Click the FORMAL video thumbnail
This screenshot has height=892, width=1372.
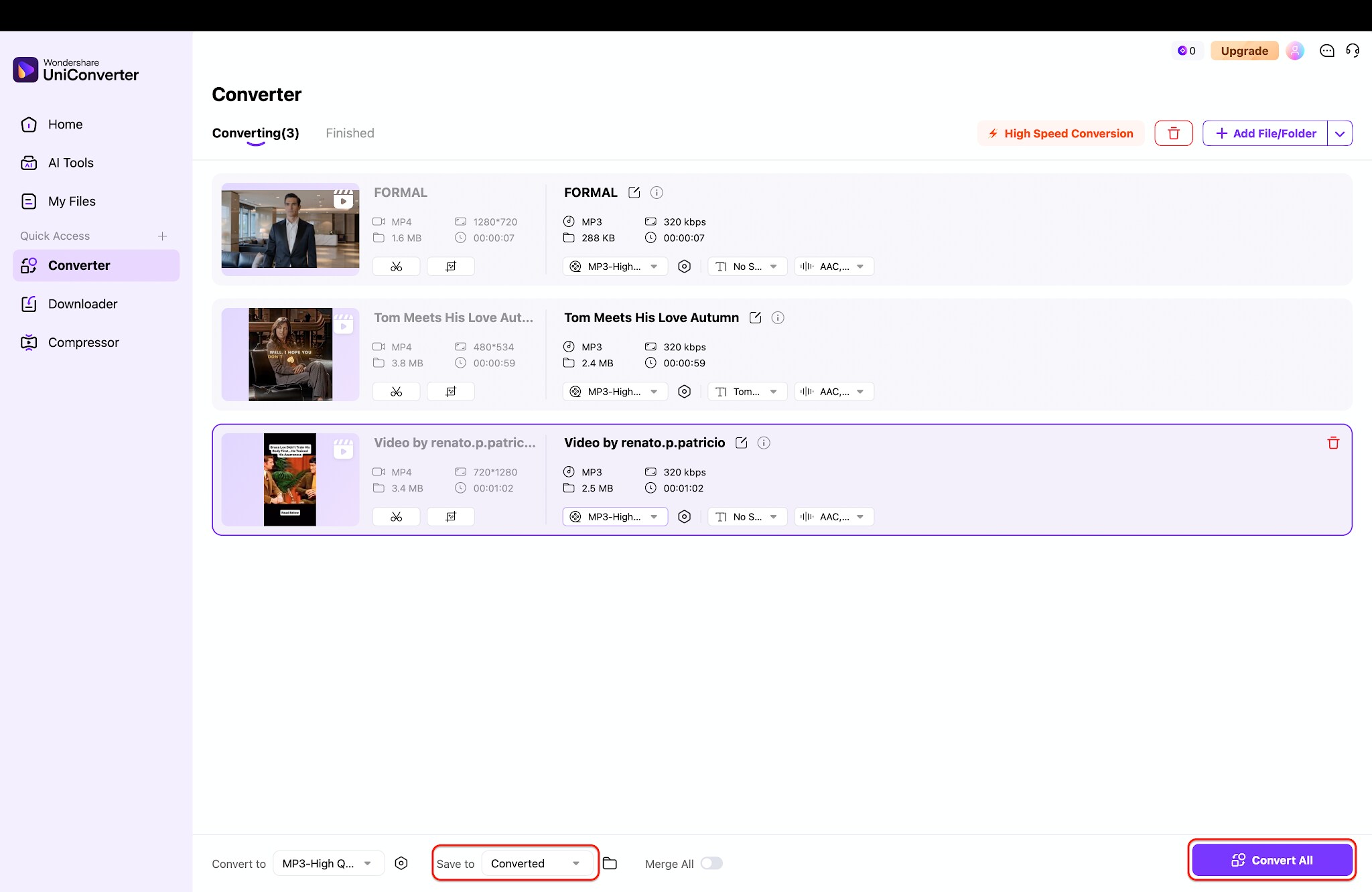[x=290, y=229]
